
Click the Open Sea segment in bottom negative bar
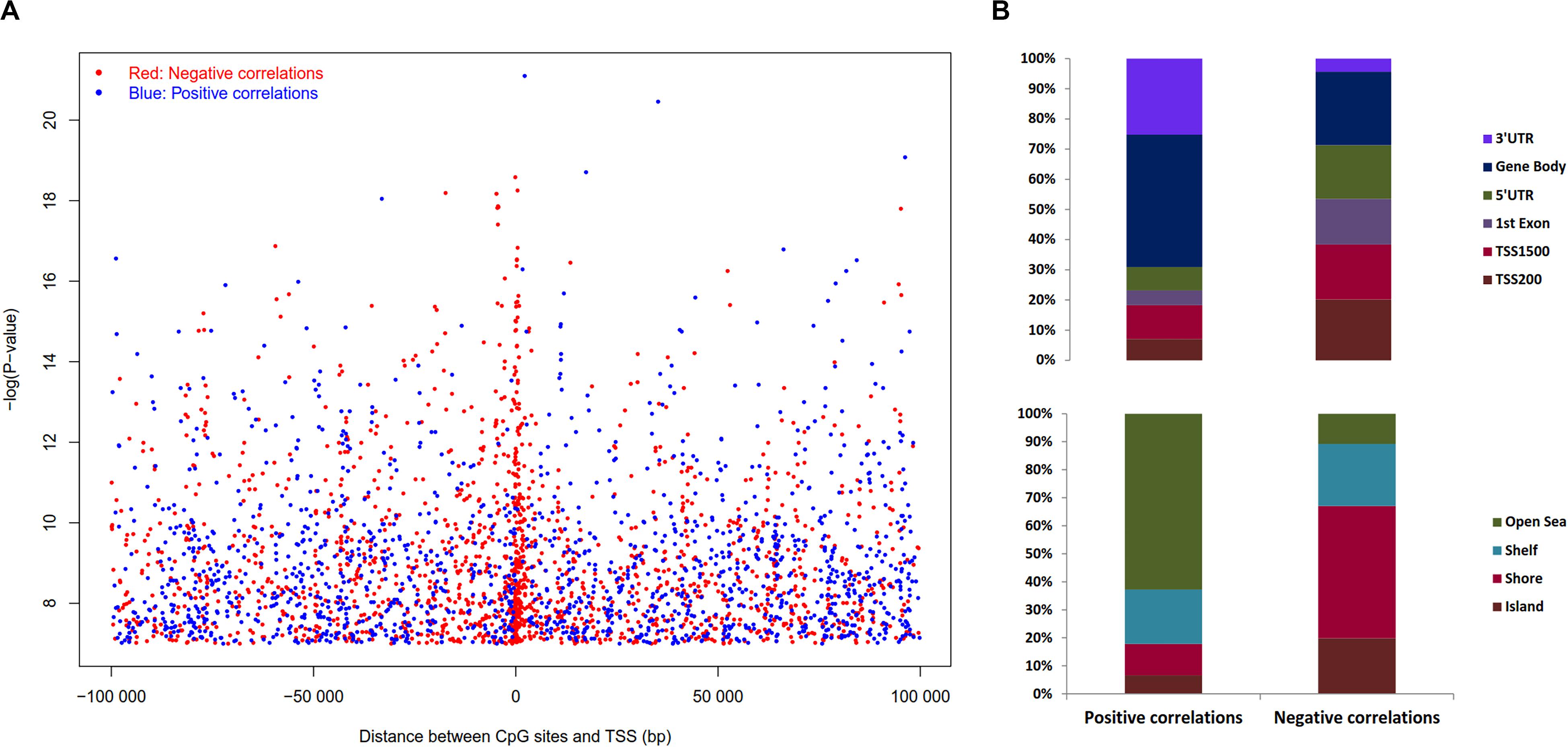point(1357,429)
